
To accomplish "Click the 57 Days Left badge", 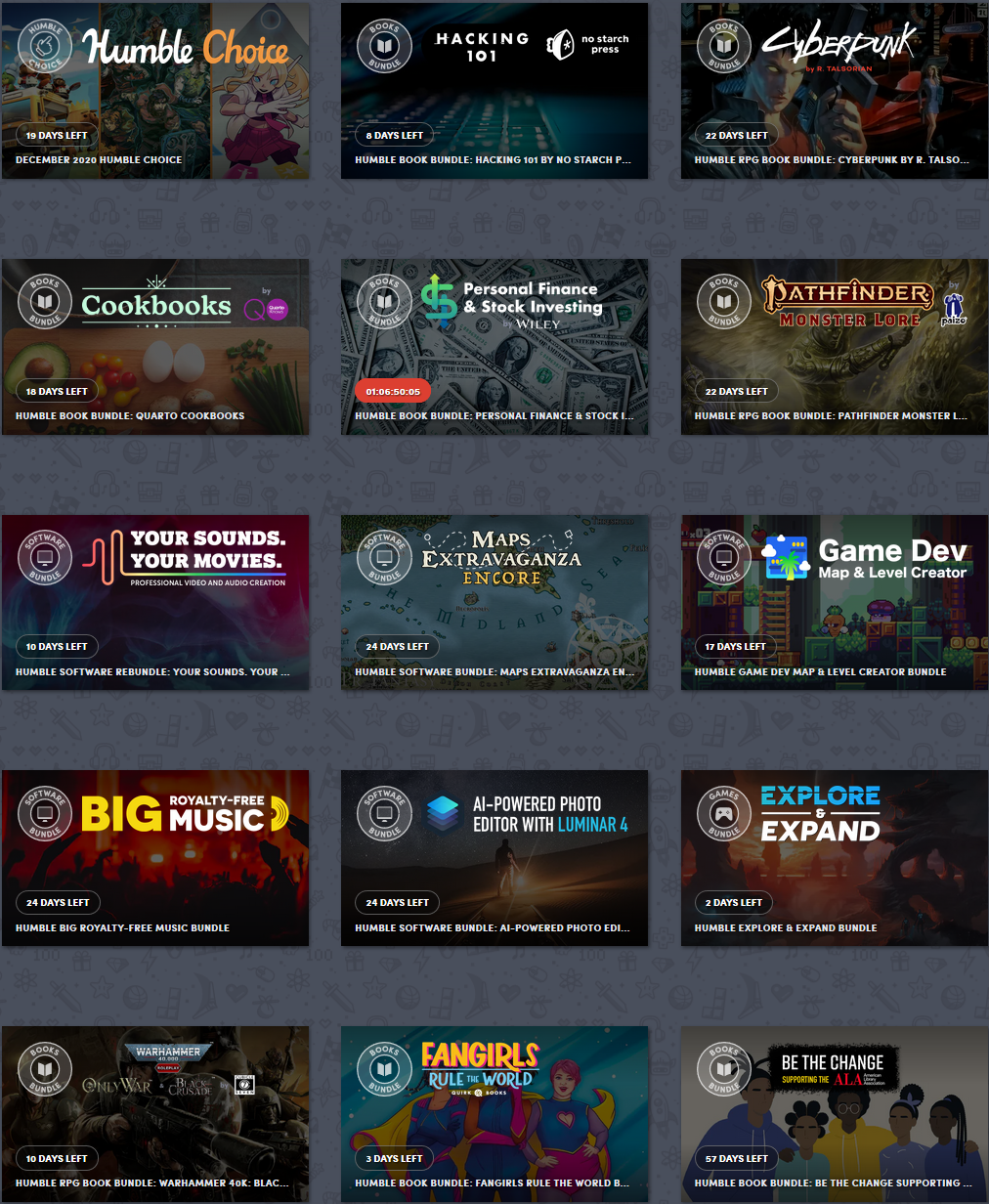I will click(x=737, y=1158).
